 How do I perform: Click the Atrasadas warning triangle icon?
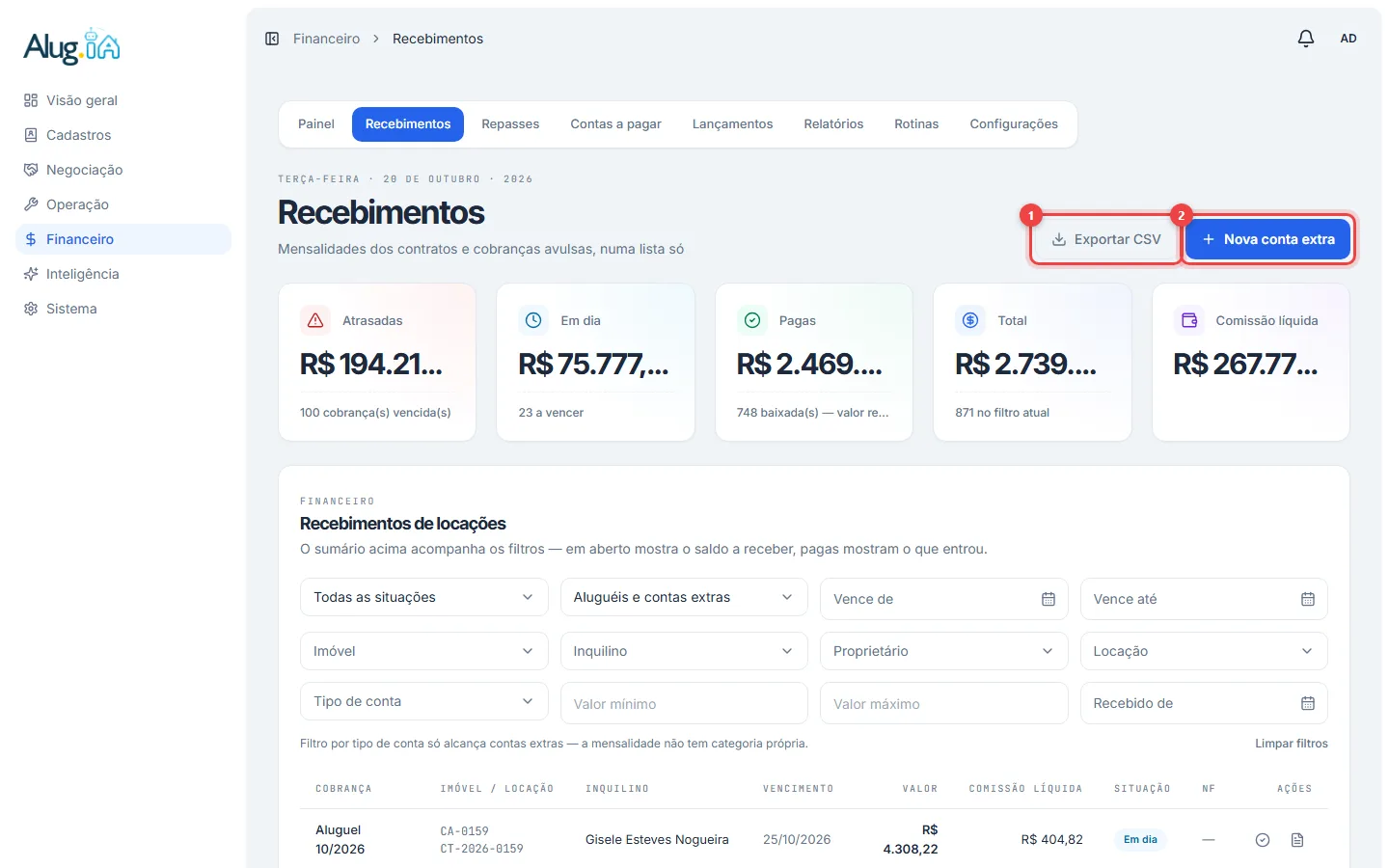pyautogui.click(x=315, y=320)
